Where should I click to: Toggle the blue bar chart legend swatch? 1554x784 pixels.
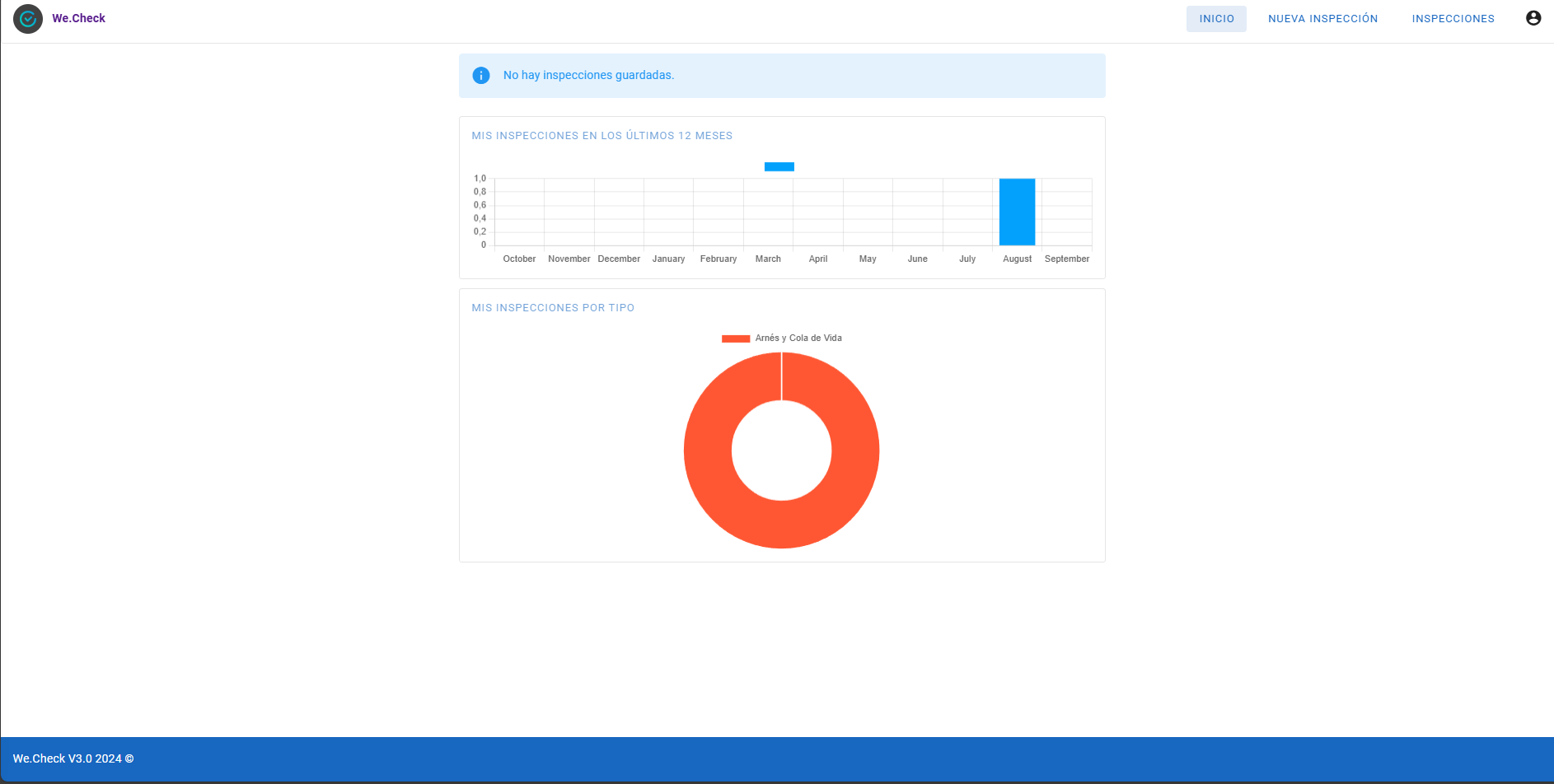[x=779, y=167]
